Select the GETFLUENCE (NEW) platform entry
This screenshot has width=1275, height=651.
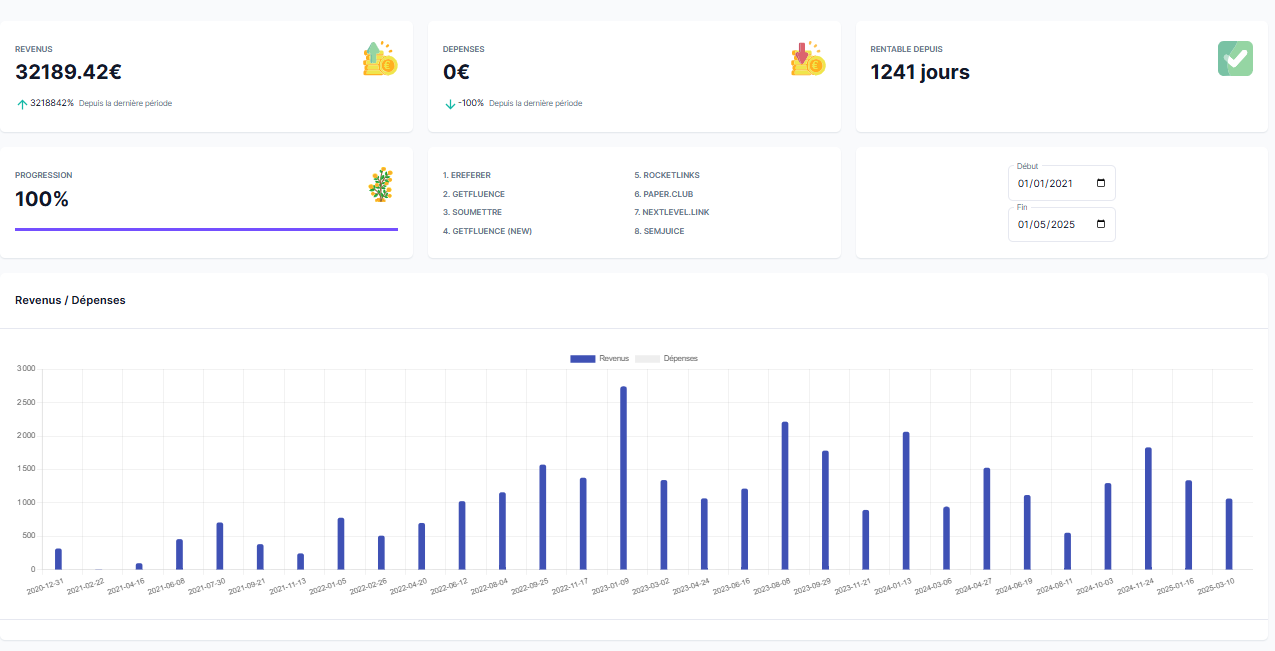488,231
